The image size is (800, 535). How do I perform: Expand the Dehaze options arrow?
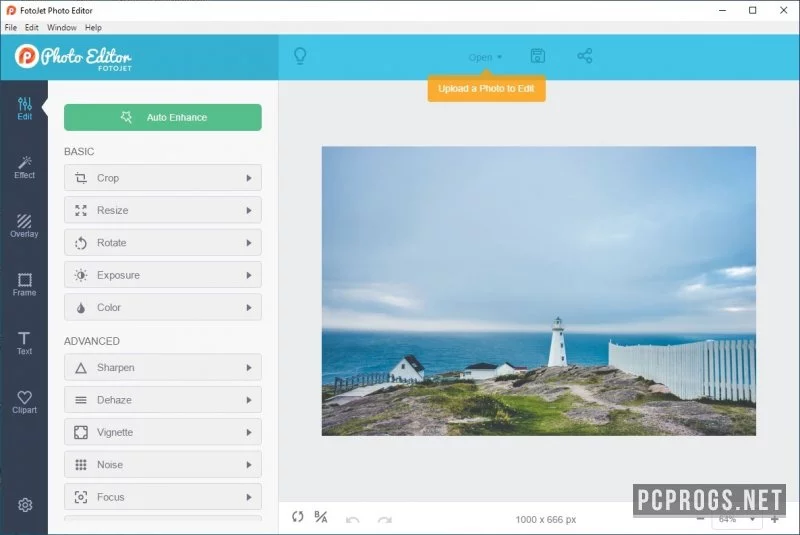pos(249,400)
